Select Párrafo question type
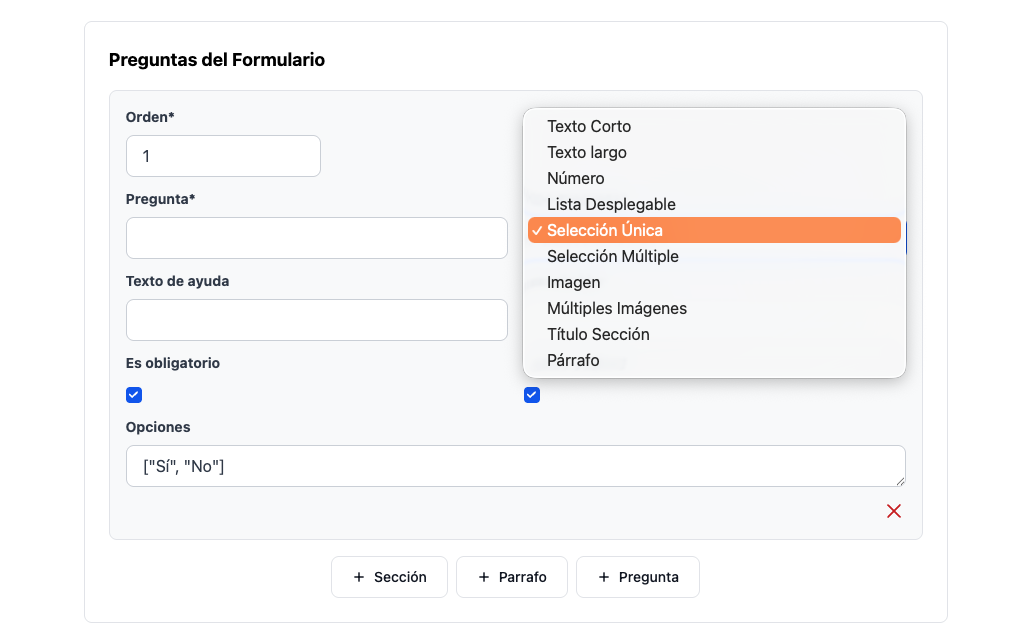The width and height of the screenshot is (1026, 643). 573,361
